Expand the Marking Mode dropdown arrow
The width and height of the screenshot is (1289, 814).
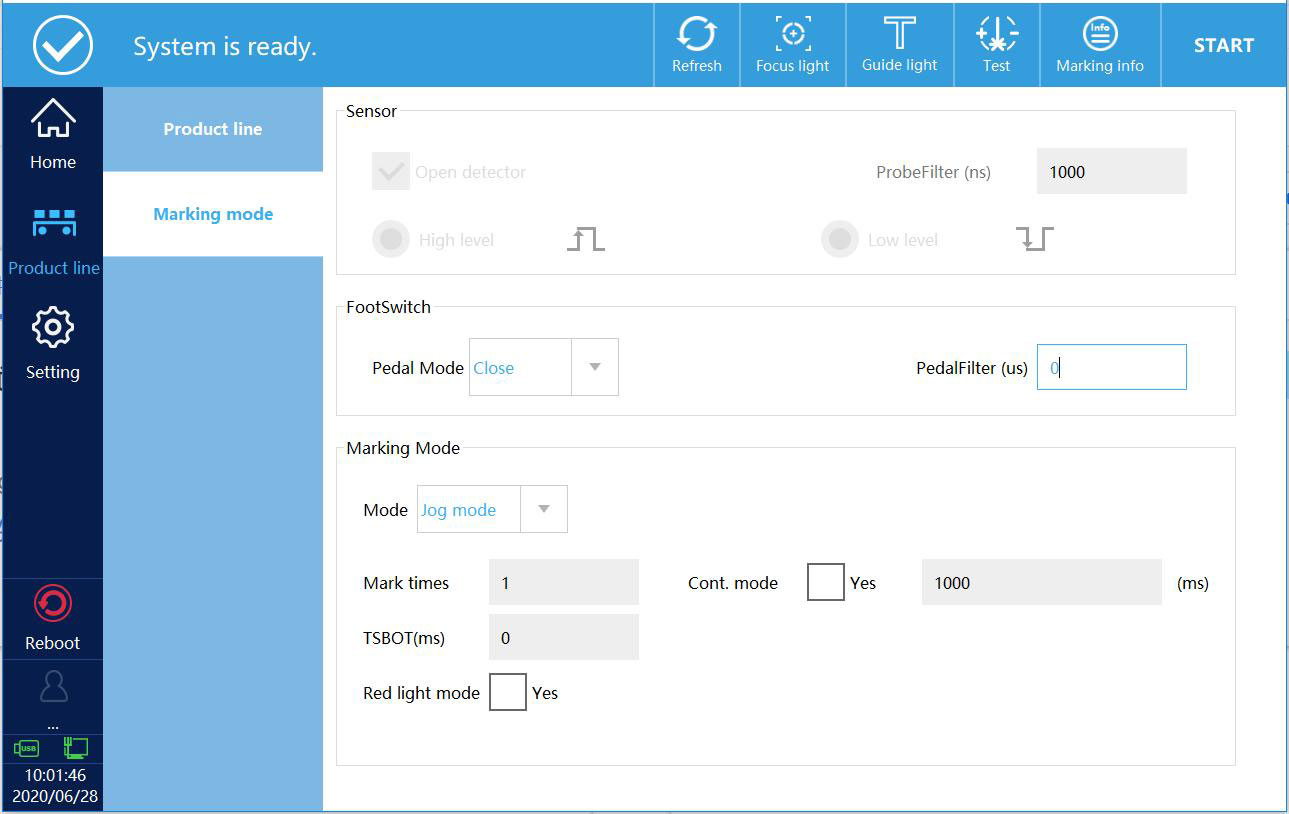(544, 509)
